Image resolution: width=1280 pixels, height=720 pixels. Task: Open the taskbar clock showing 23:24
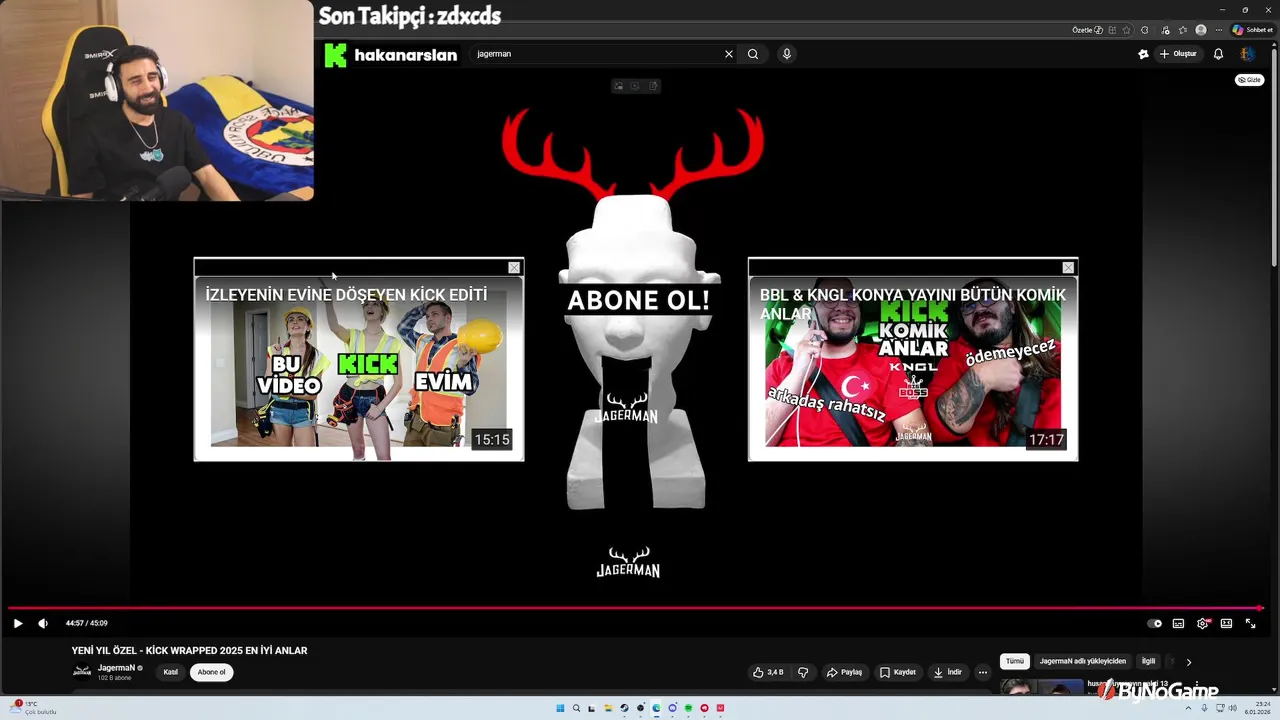click(1256, 707)
